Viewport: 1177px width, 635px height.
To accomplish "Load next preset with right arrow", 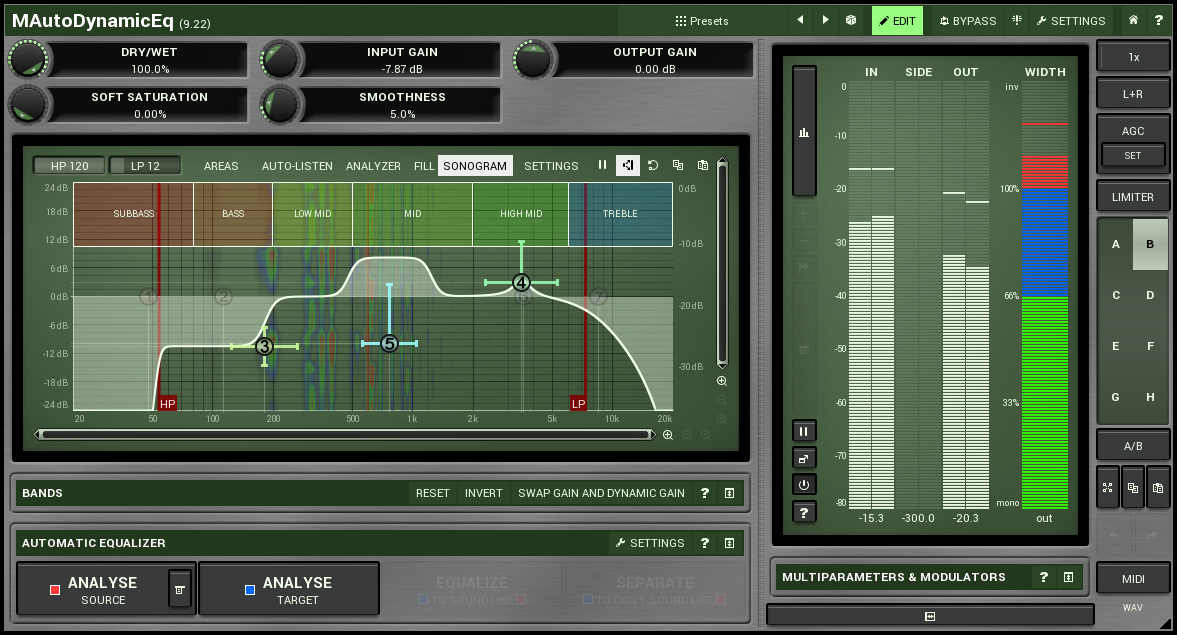I will pos(825,20).
